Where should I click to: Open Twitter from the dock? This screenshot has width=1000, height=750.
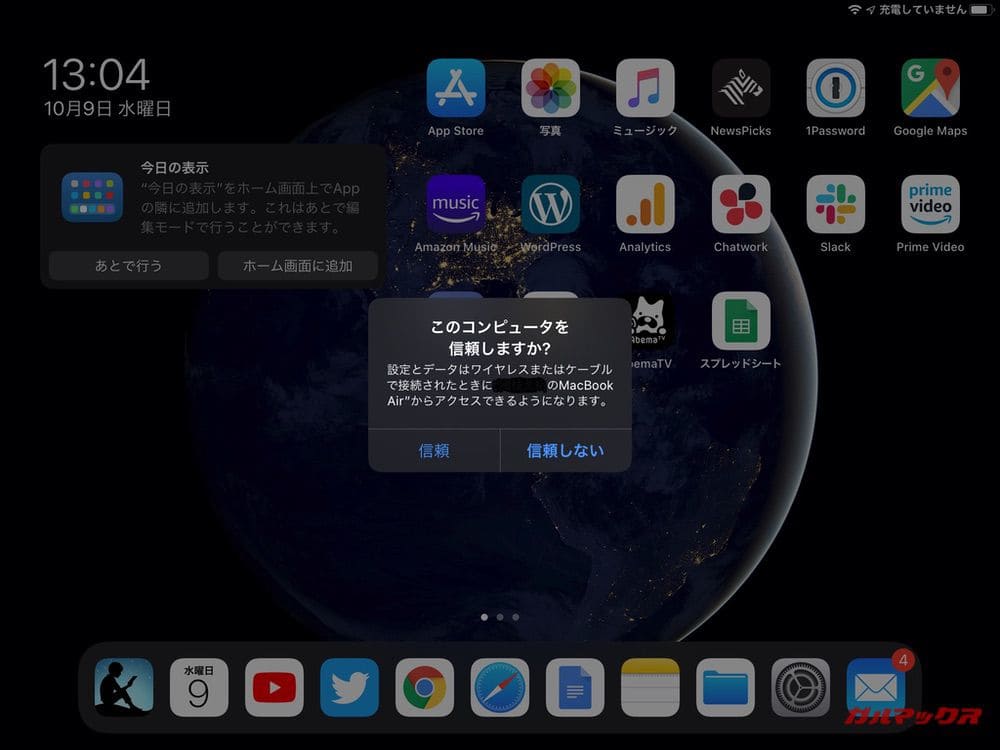[349, 687]
